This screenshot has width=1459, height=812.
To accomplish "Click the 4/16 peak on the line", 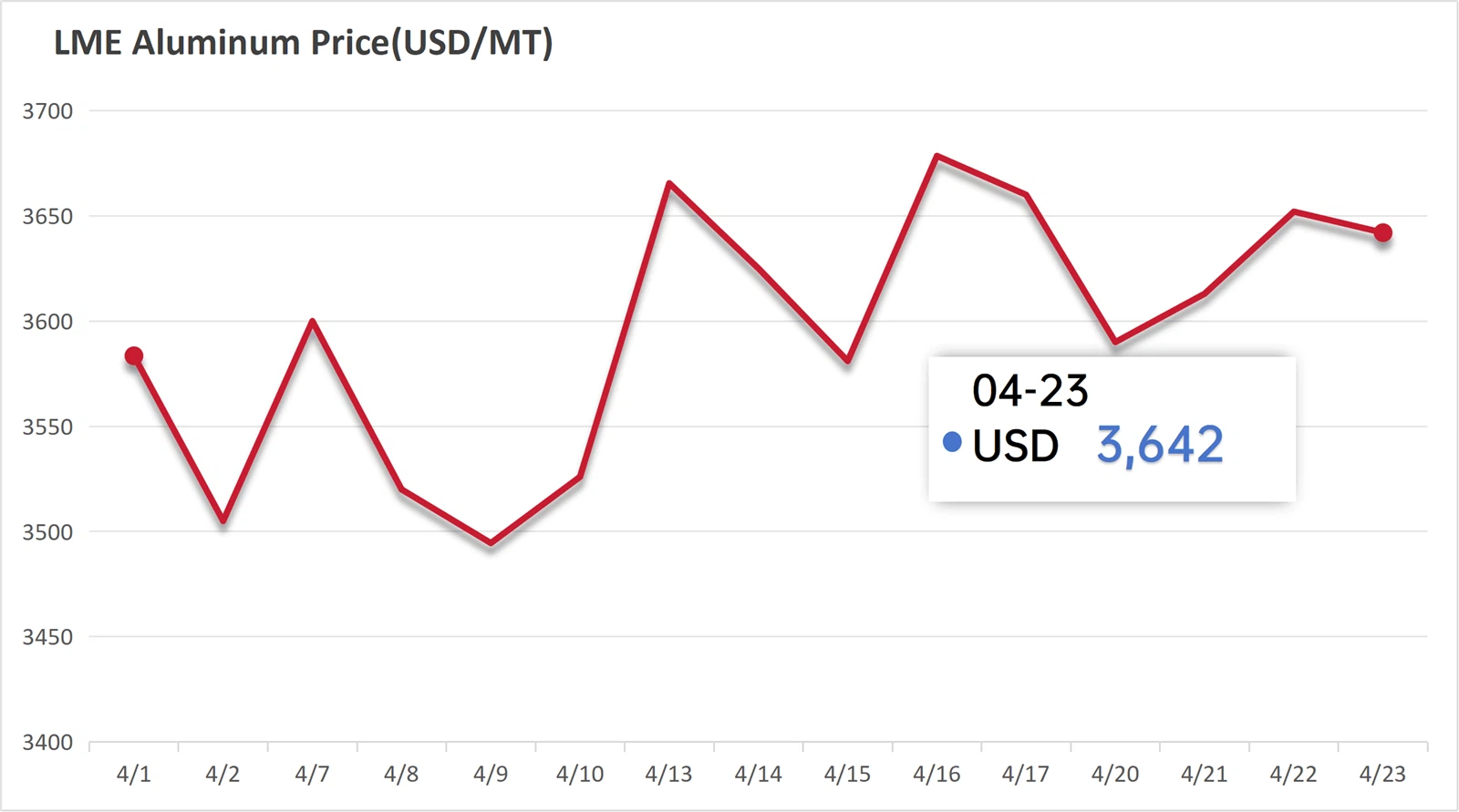I will (x=937, y=157).
